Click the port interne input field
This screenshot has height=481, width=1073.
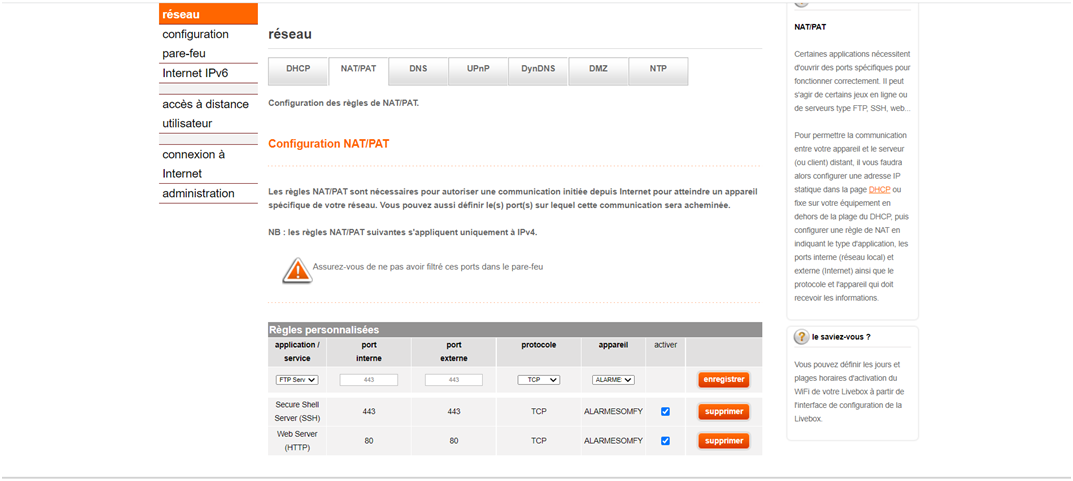click(x=369, y=380)
